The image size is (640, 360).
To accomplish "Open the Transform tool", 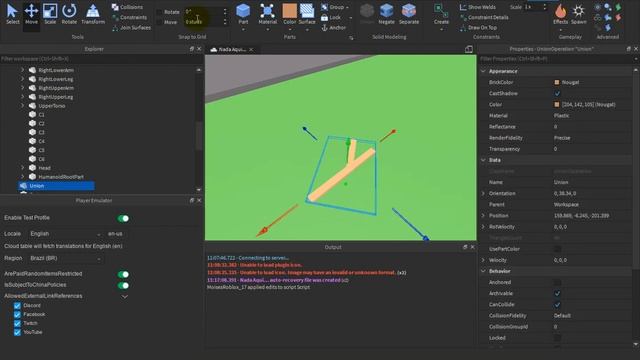I will click(93, 14).
